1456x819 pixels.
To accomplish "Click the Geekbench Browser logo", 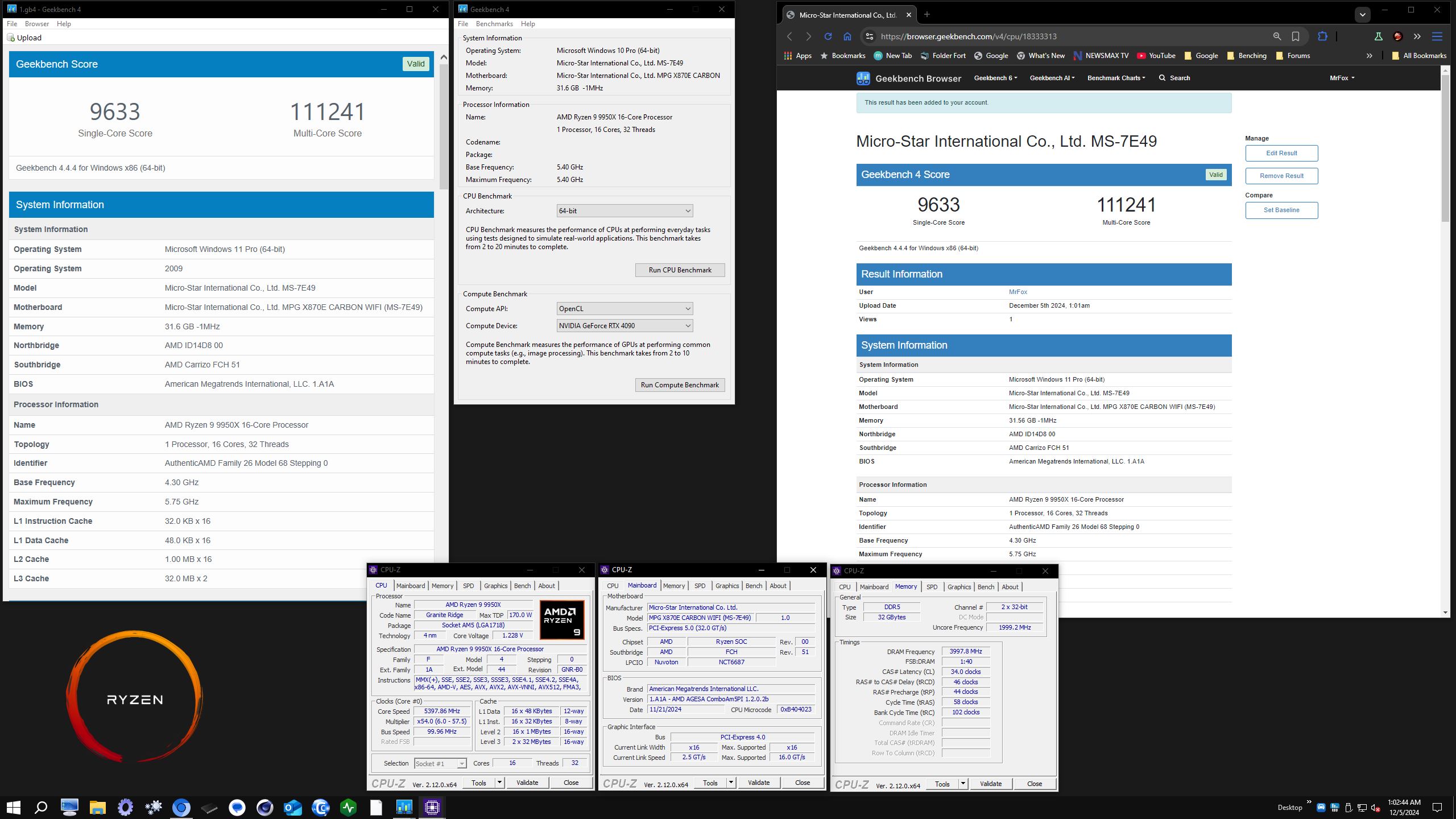I will [909, 78].
